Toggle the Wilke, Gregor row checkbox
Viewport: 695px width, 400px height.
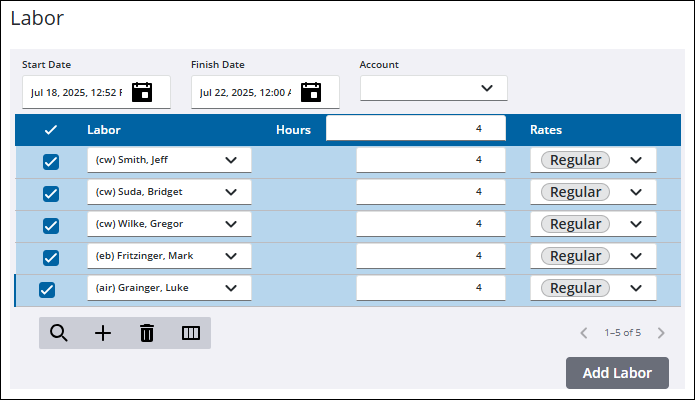click(51, 226)
